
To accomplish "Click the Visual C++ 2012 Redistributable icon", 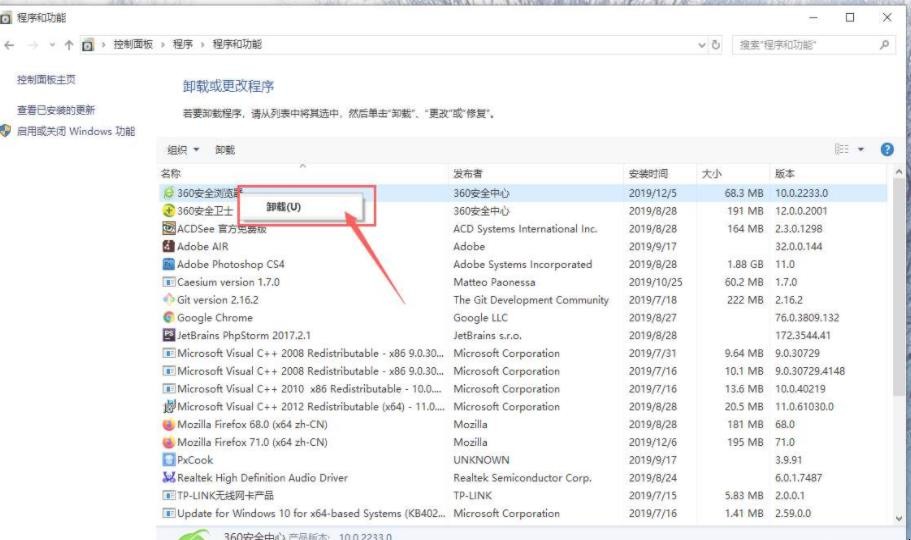I will pos(168,406).
